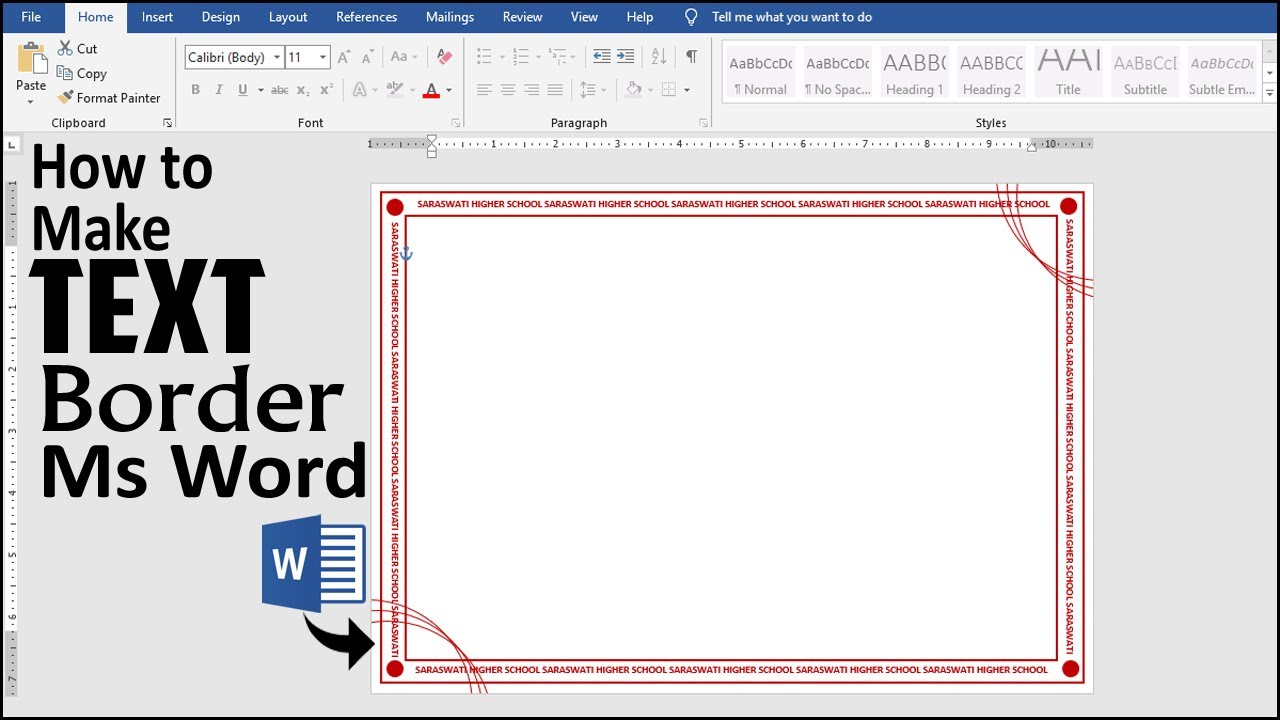Click Tell me what you want to do

click(792, 17)
